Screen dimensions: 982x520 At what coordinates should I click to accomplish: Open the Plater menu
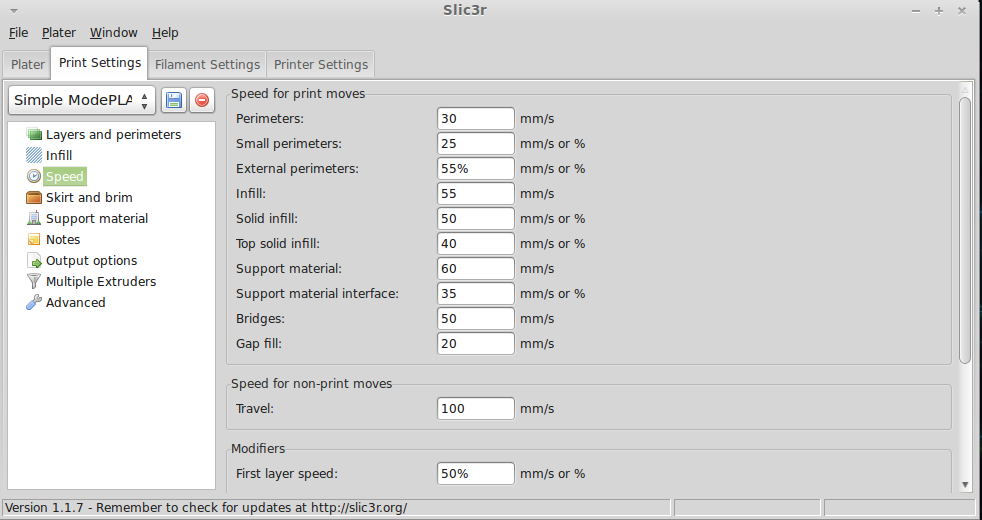point(59,33)
